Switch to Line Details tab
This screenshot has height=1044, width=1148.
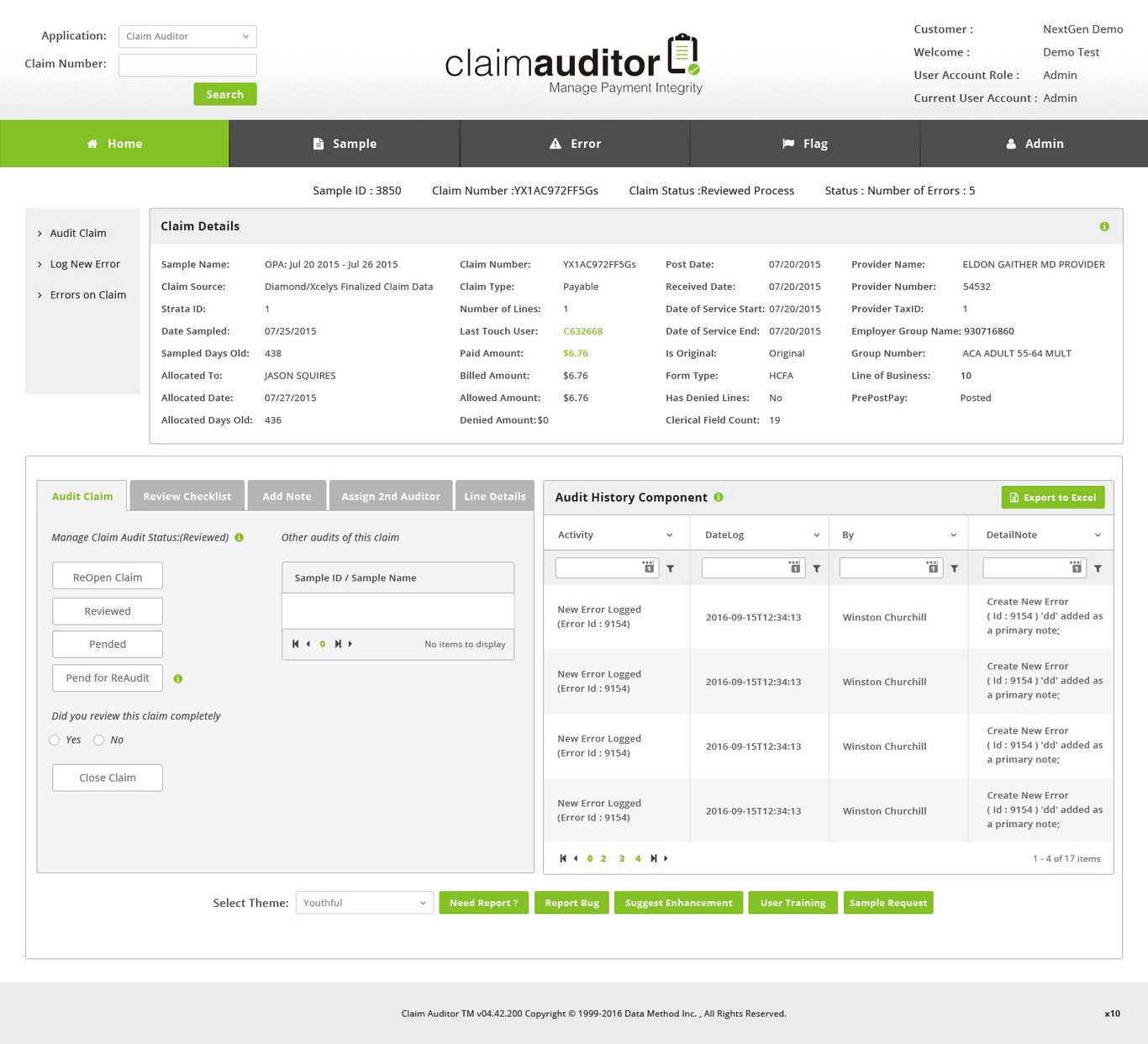495,496
